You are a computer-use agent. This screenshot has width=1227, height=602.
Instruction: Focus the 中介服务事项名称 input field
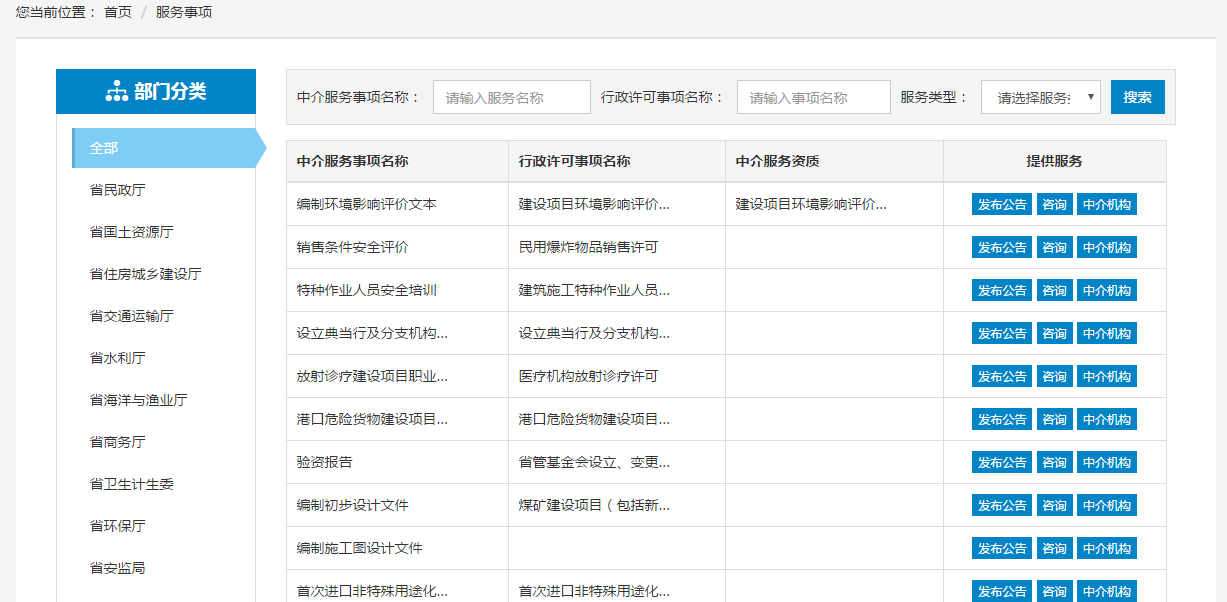511,97
